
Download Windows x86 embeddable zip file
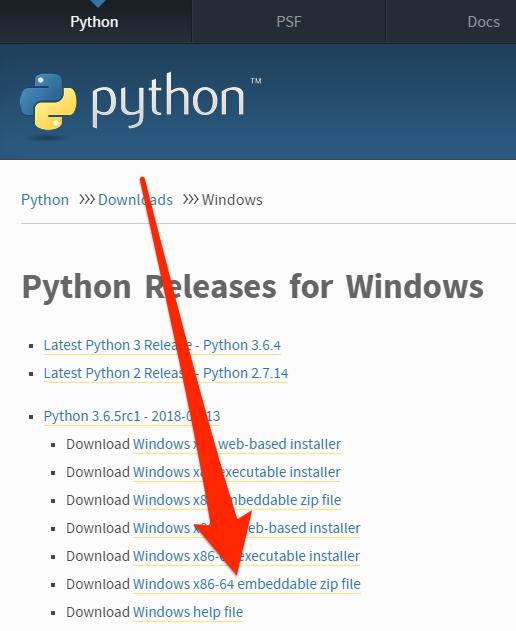click(237, 500)
